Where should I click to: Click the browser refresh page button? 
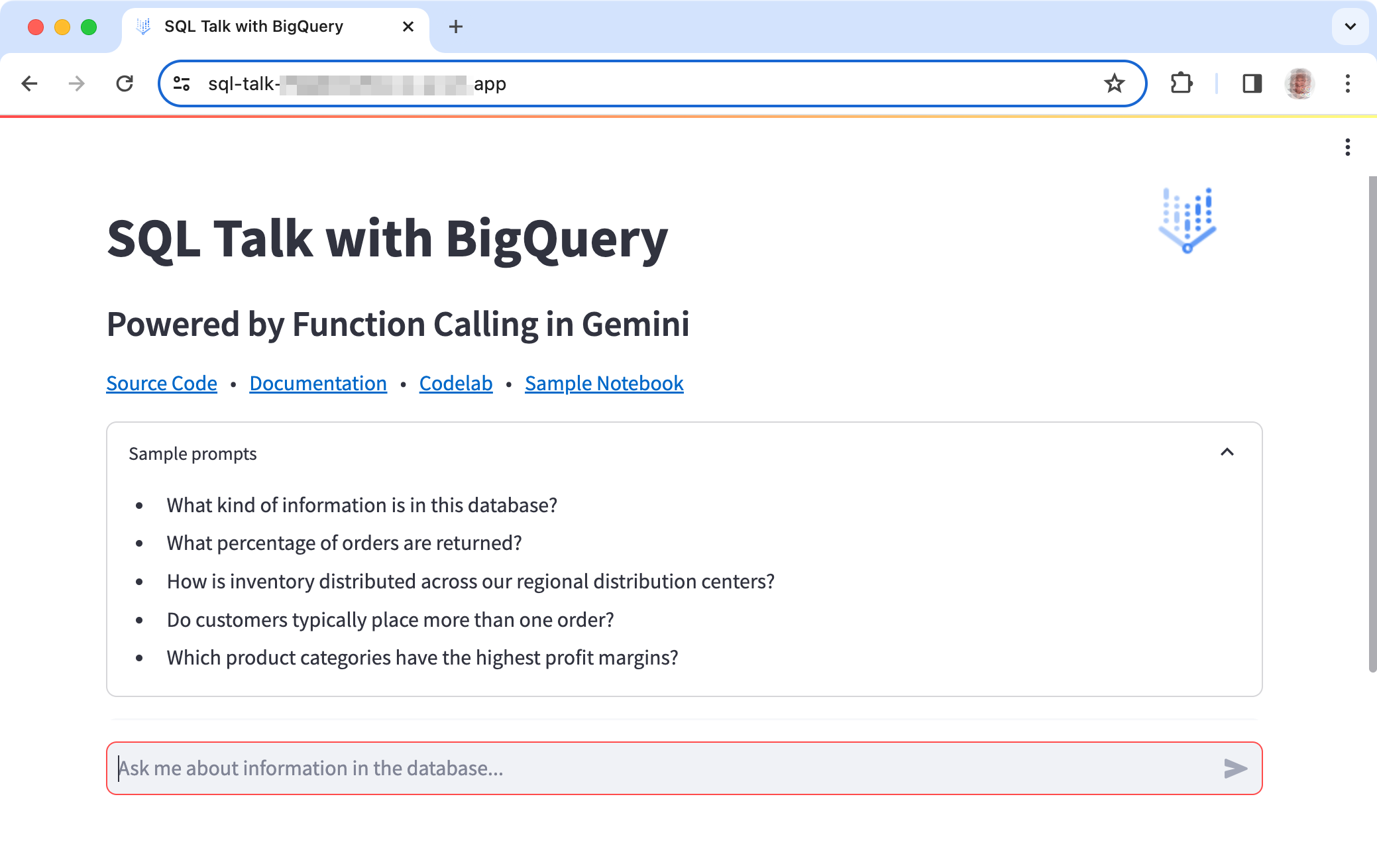click(x=124, y=84)
